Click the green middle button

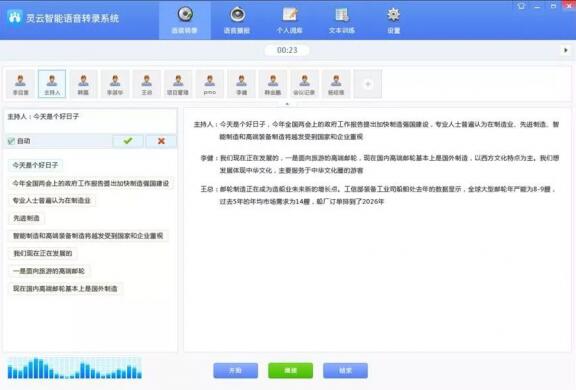click(291, 371)
